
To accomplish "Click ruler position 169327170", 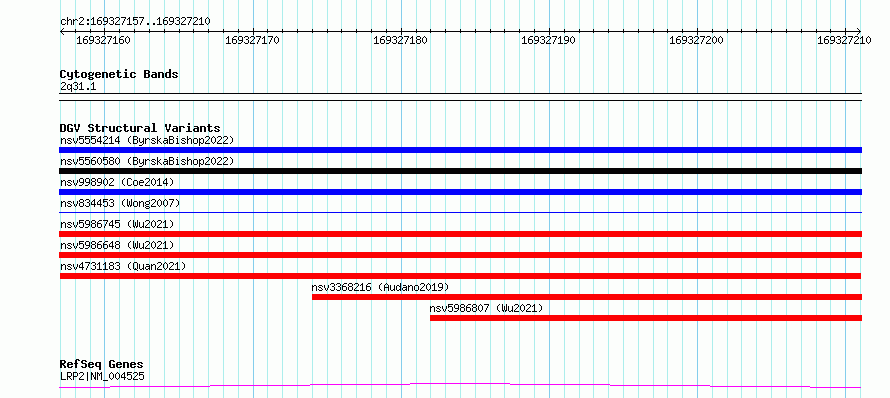I will (252, 40).
